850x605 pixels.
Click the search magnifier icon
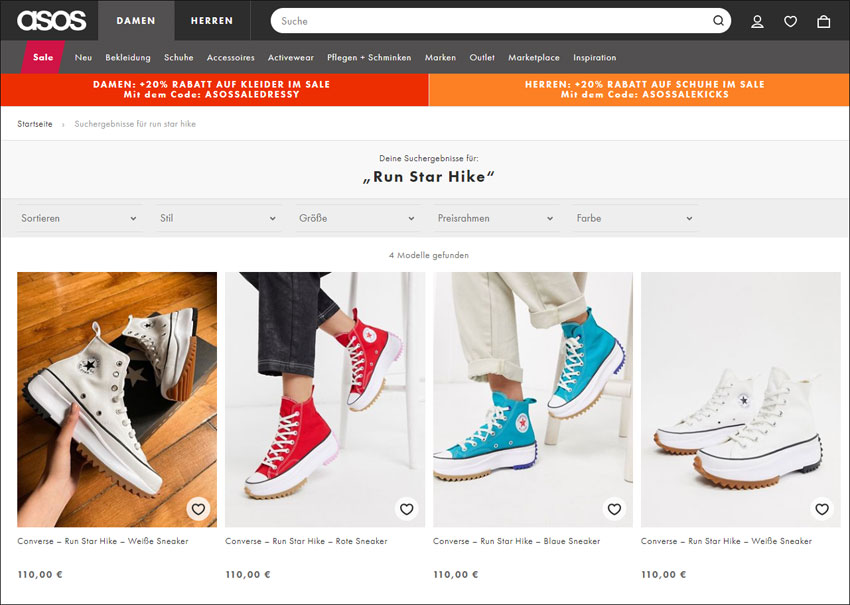pos(718,21)
